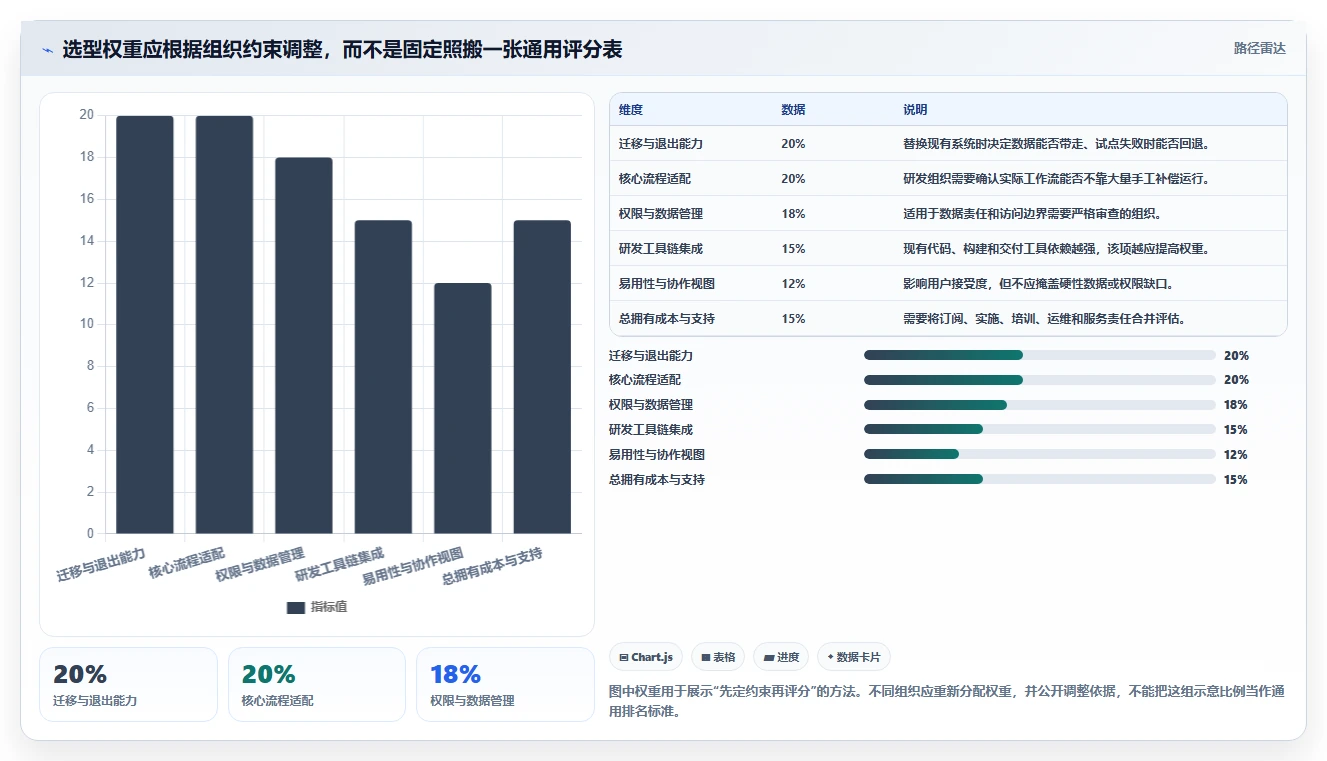Toggle the 指标值 legend entry text
Viewport: 1327px width, 761px height.
pos(329,607)
